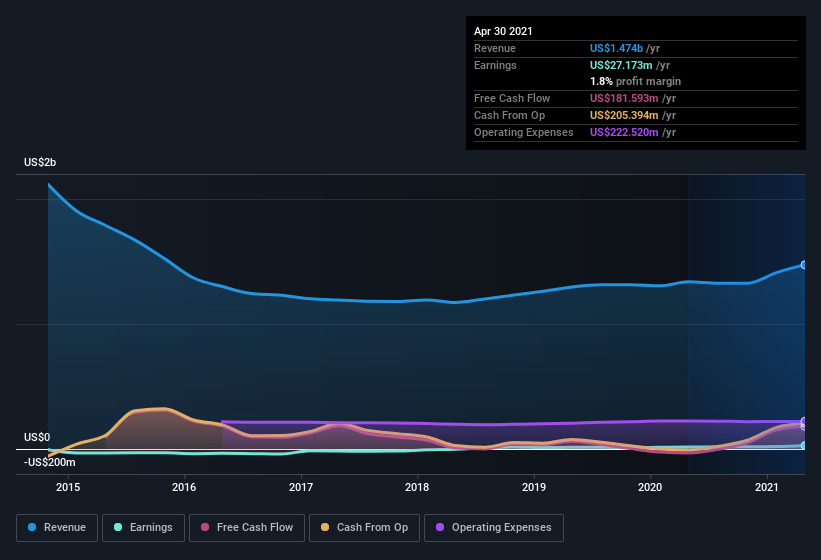Click the Operating Expenses line end-point marker
Screen dimensions: 821x560
click(804, 421)
